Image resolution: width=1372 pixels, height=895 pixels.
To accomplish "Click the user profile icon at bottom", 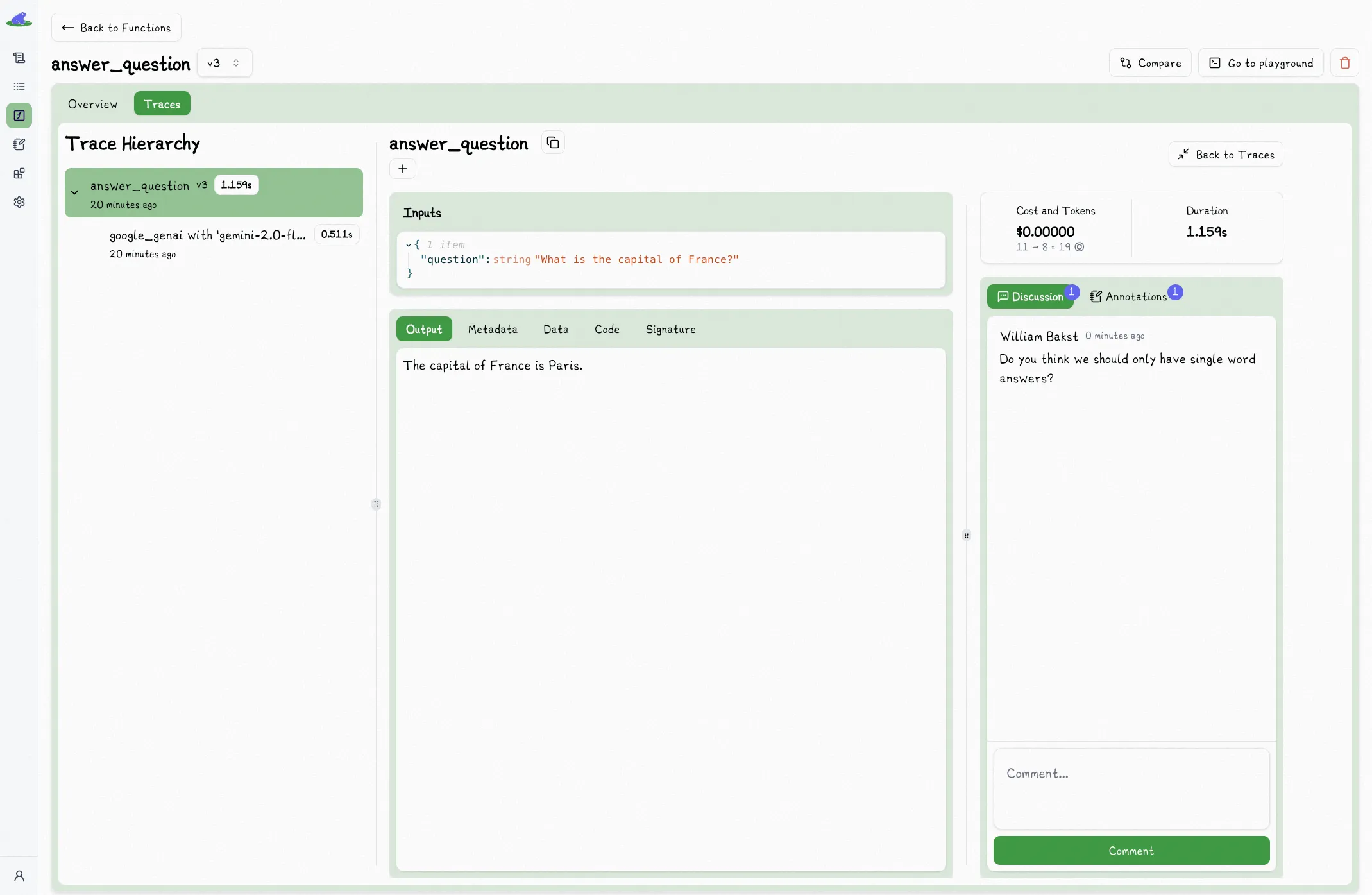I will click(x=19, y=876).
